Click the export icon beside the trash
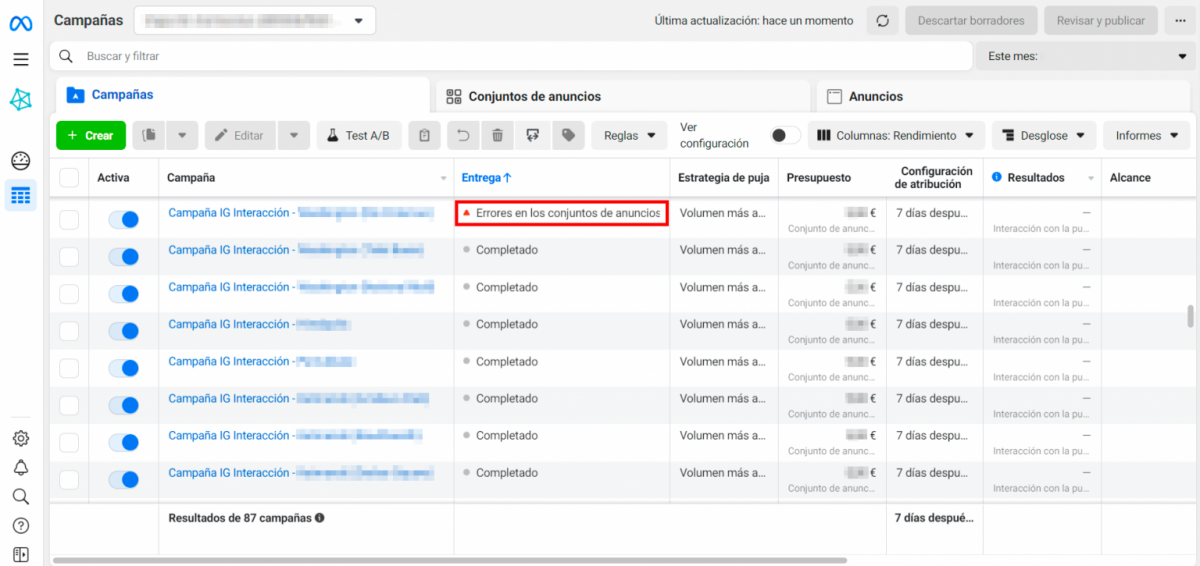This screenshot has width=1200, height=566. pos(533,136)
